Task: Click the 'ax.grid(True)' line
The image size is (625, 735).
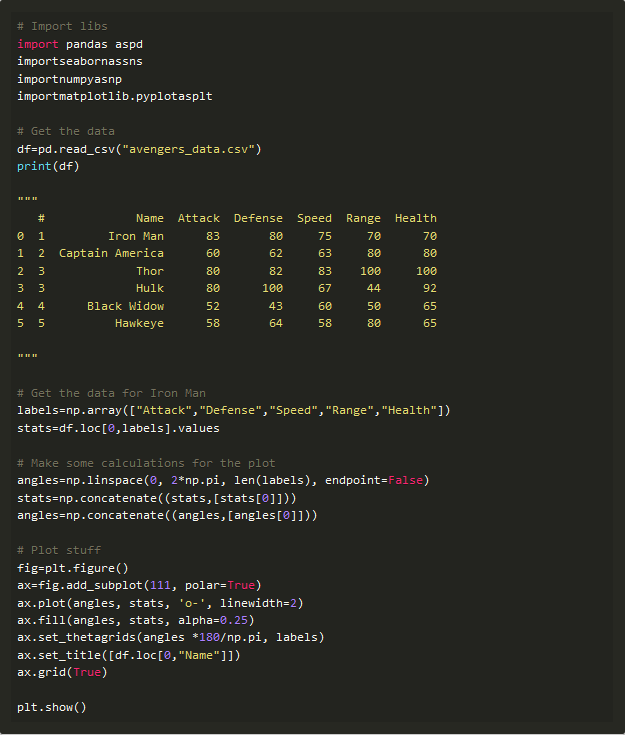Action: tap(62, 673)
